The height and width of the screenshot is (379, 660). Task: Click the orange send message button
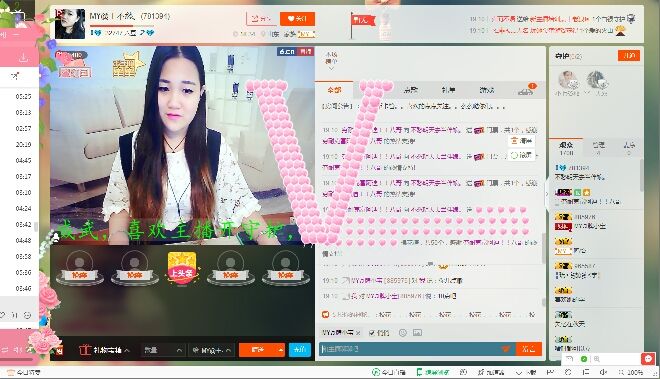point(529,349)
